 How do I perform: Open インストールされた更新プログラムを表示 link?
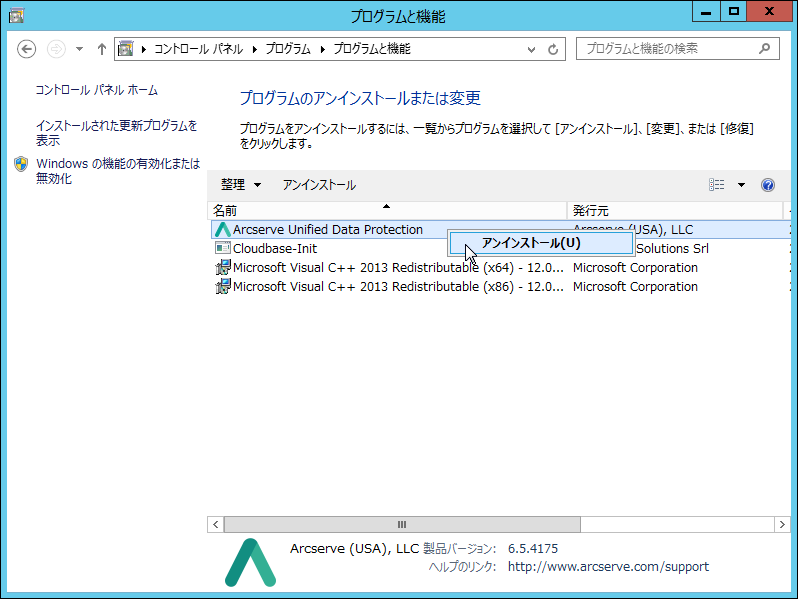[x=117, y=132]
